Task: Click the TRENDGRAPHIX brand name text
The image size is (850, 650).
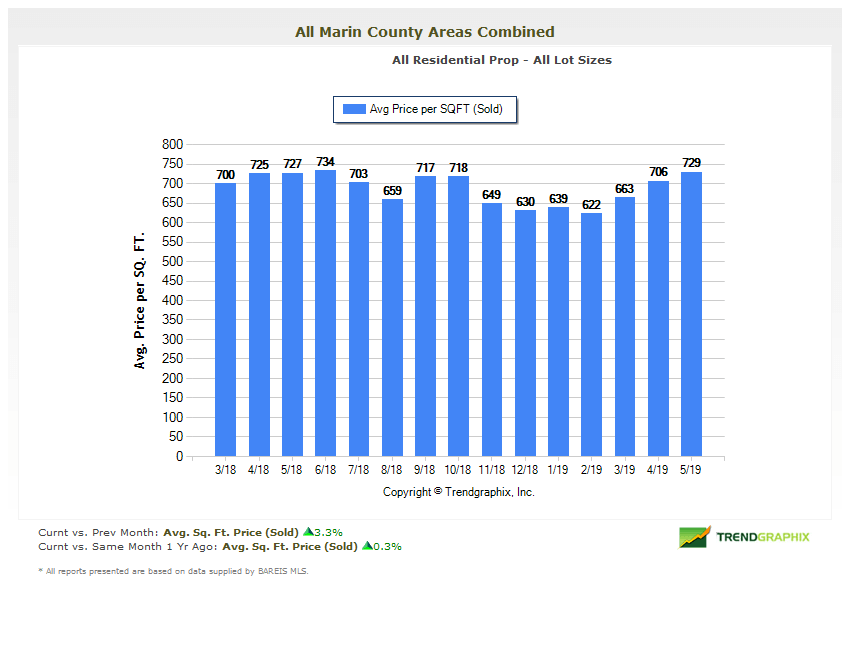Action: (763, 537)
